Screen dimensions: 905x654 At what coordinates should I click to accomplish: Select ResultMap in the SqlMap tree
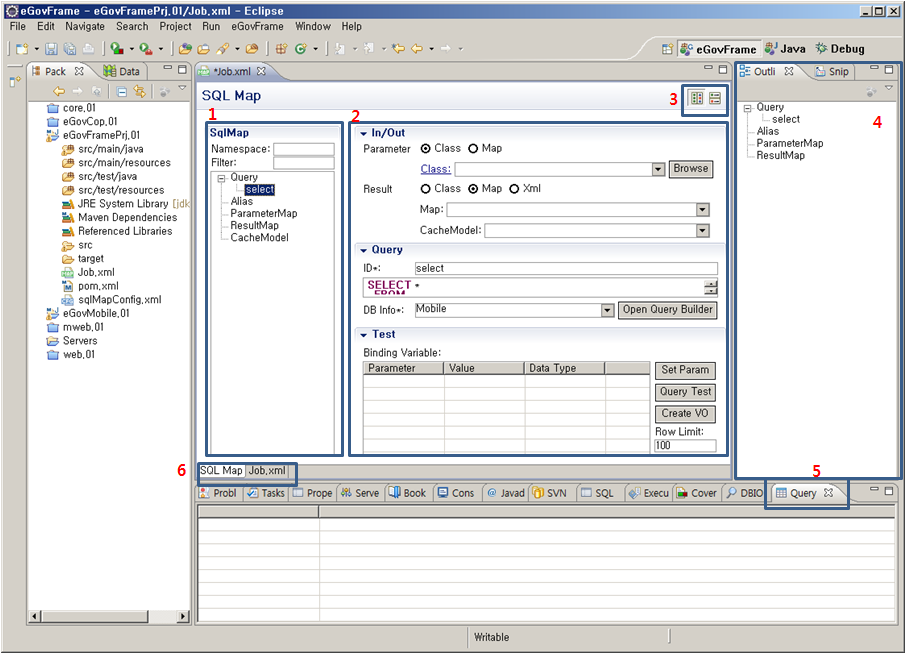254,225
